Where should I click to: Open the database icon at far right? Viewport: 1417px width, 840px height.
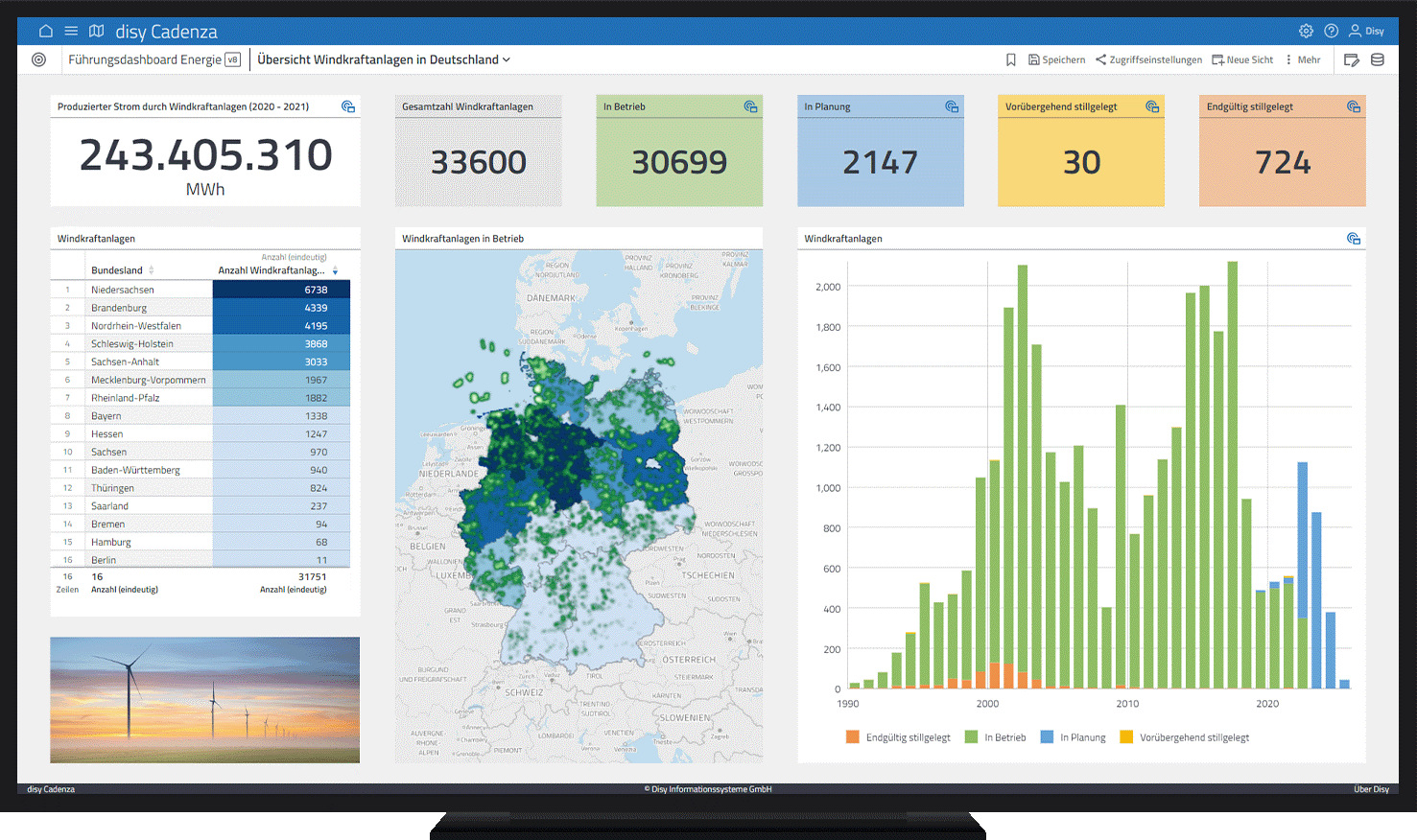[1378, 59]
